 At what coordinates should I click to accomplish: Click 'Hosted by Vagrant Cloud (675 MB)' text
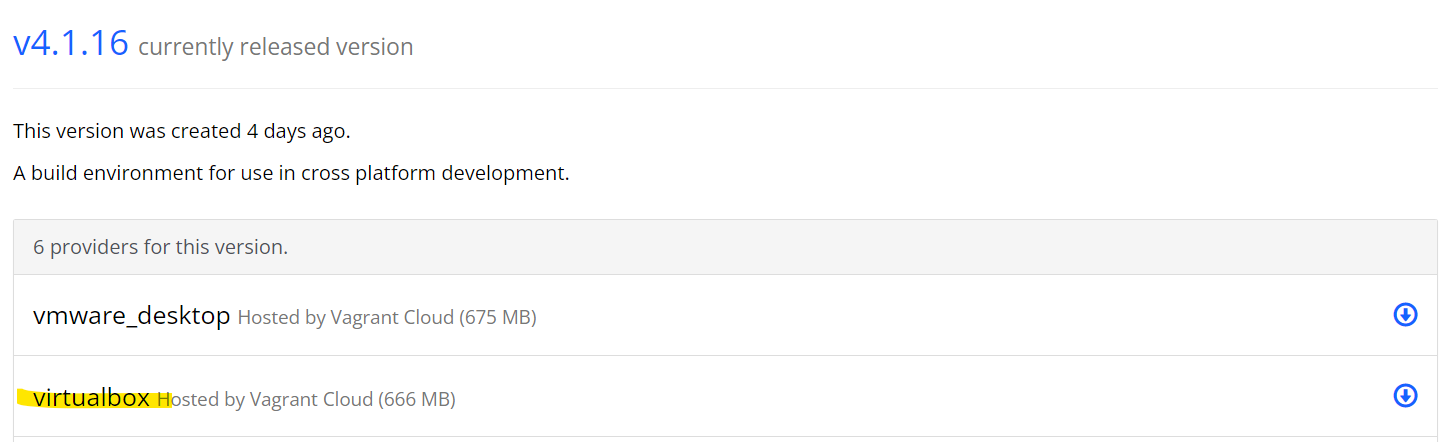coord(387,318)
